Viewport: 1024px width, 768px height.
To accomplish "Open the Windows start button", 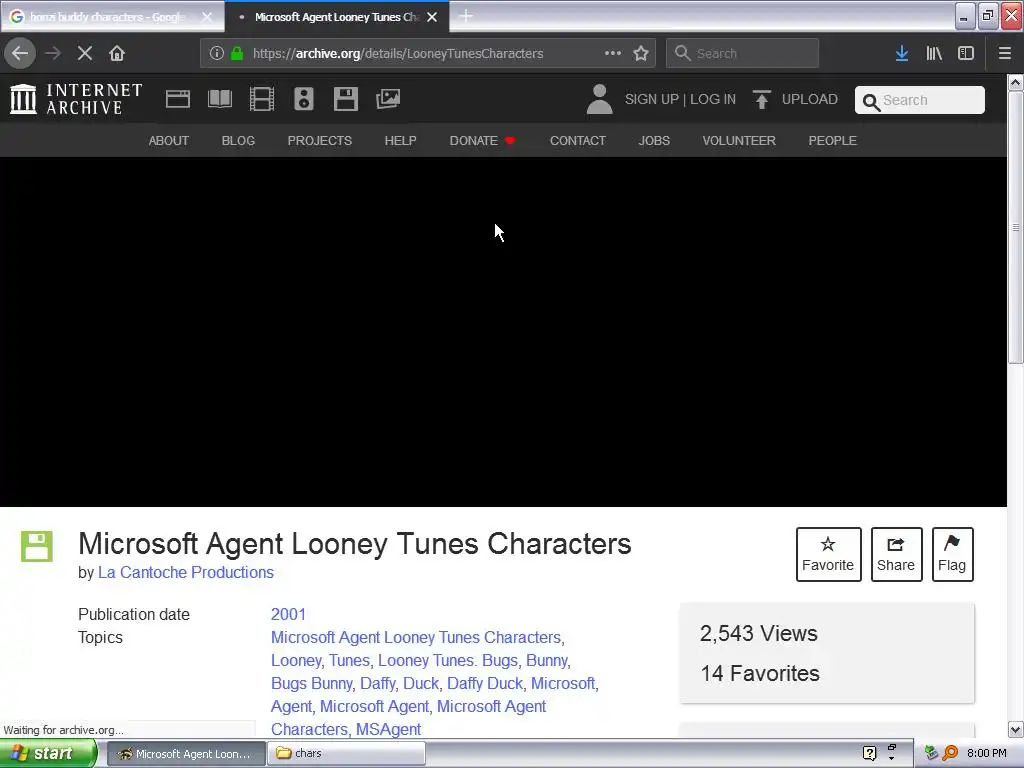I will pyautogui.click(x=48, y=753).
